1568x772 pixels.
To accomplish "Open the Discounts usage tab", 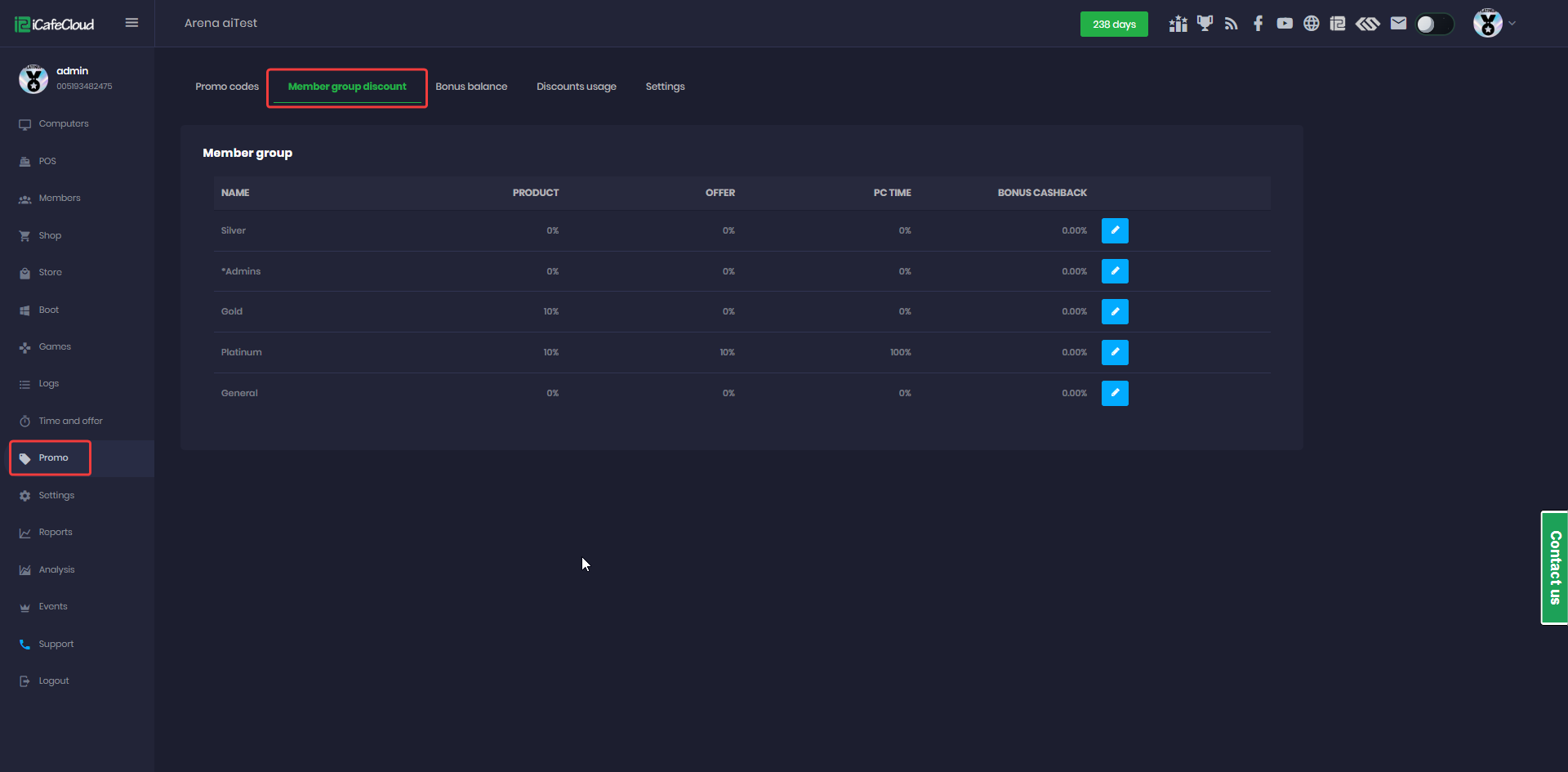I will pos(576,87).
